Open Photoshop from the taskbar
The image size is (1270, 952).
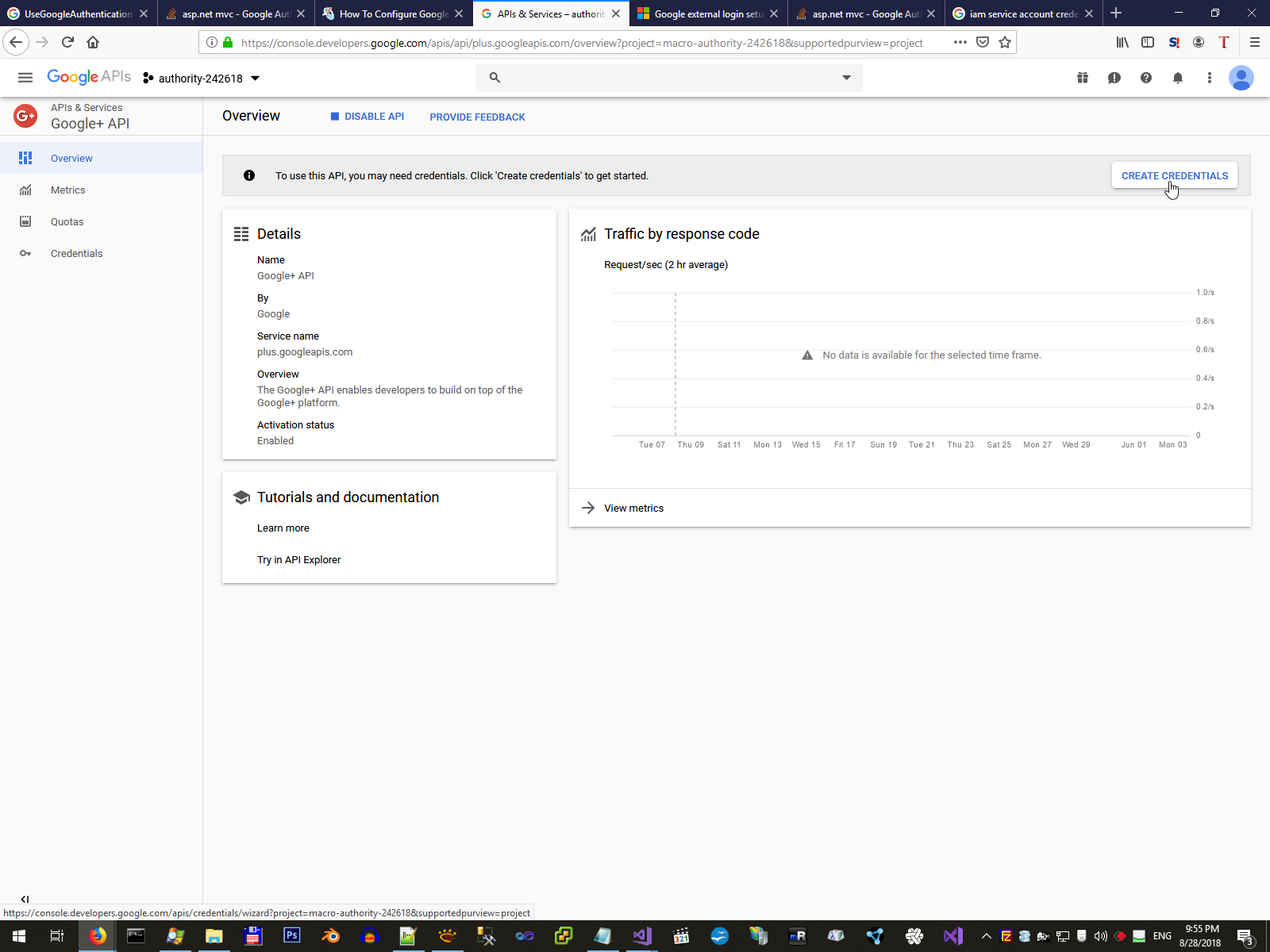coord(291,936)
